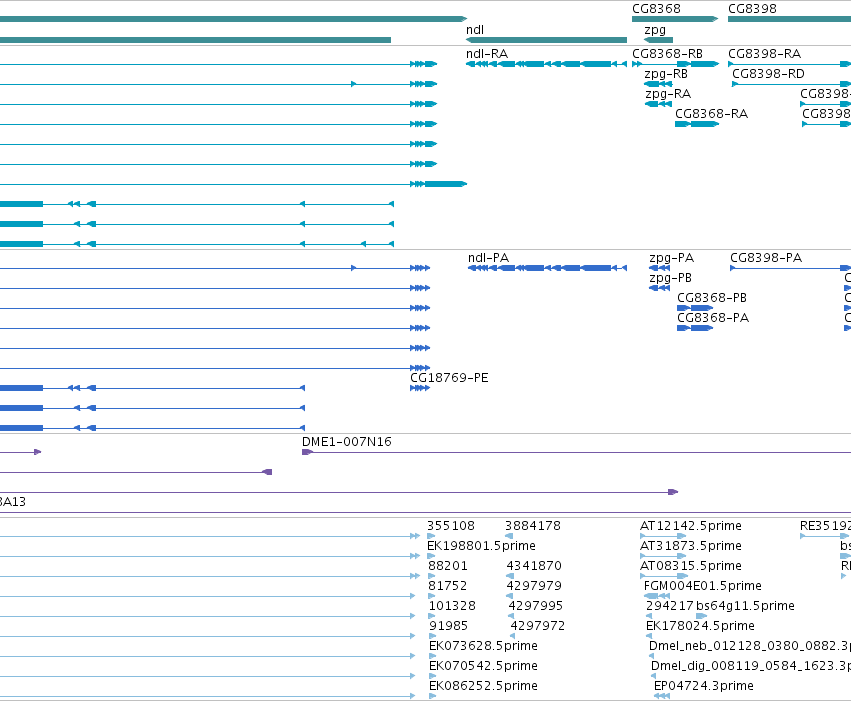
Task: Click the CG18769-PE label
Action: pyautogui.click(x=449, y=378)
